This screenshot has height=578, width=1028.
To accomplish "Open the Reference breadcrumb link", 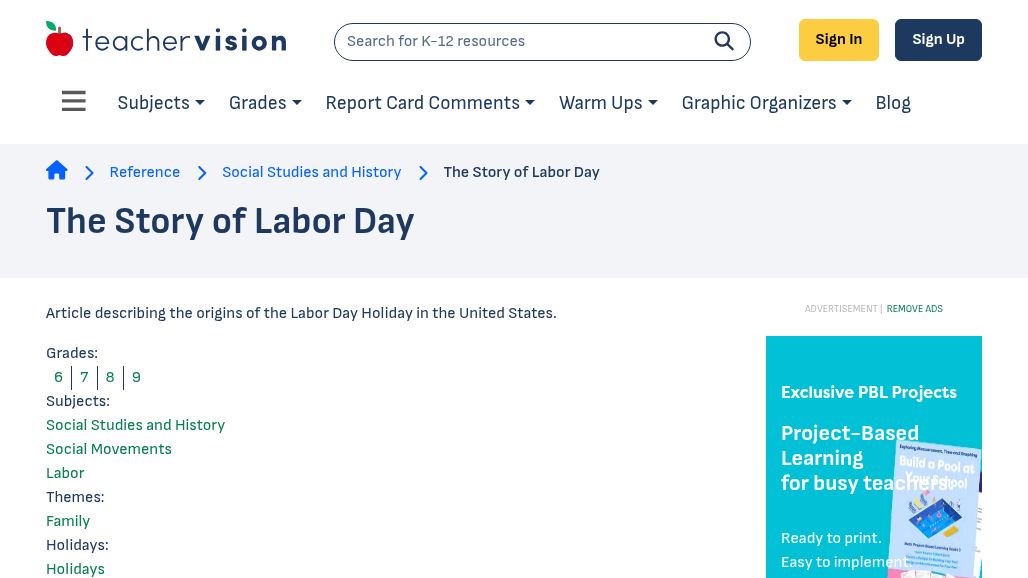I will [145, 172].
